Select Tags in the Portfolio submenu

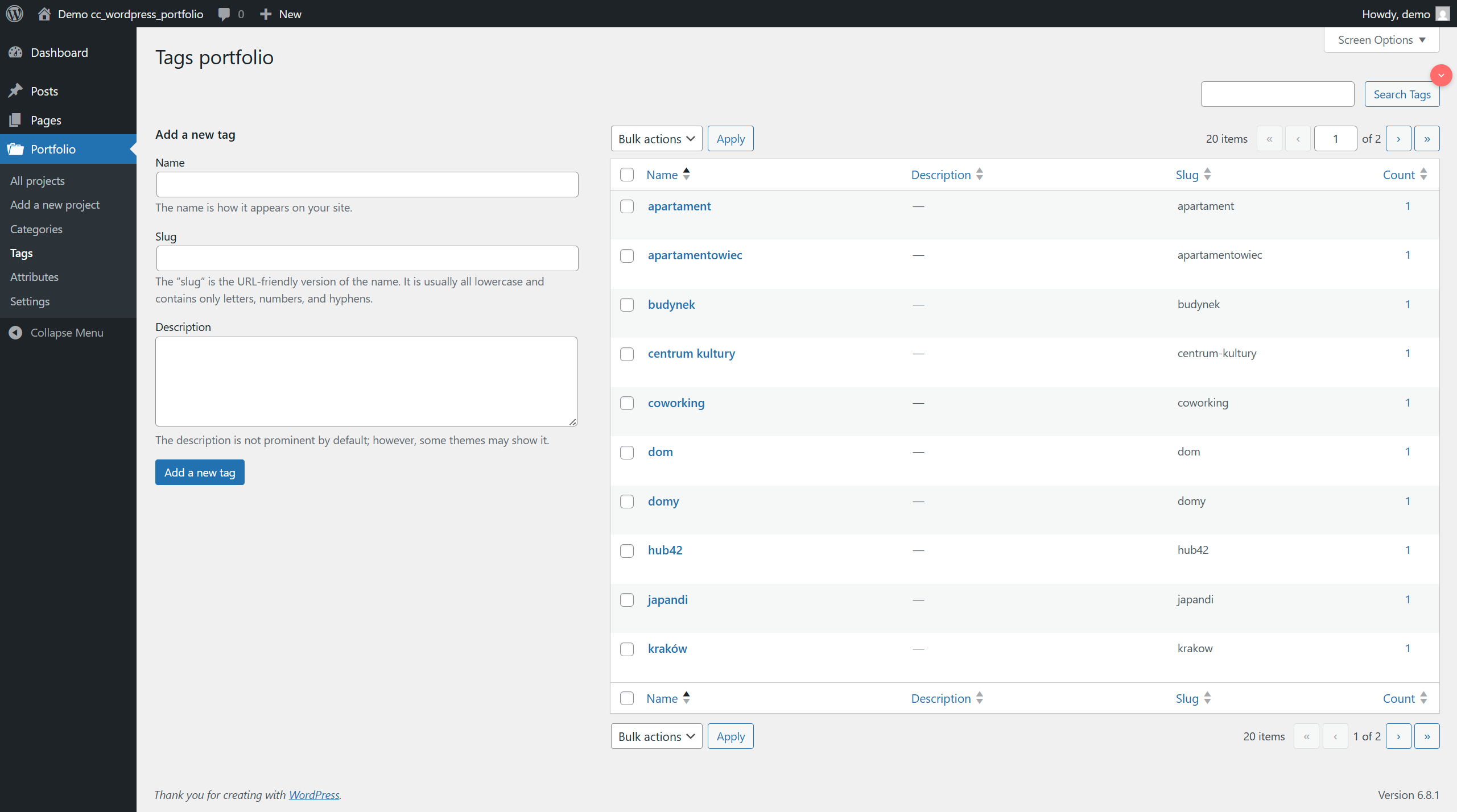click(x=21, y=253)
